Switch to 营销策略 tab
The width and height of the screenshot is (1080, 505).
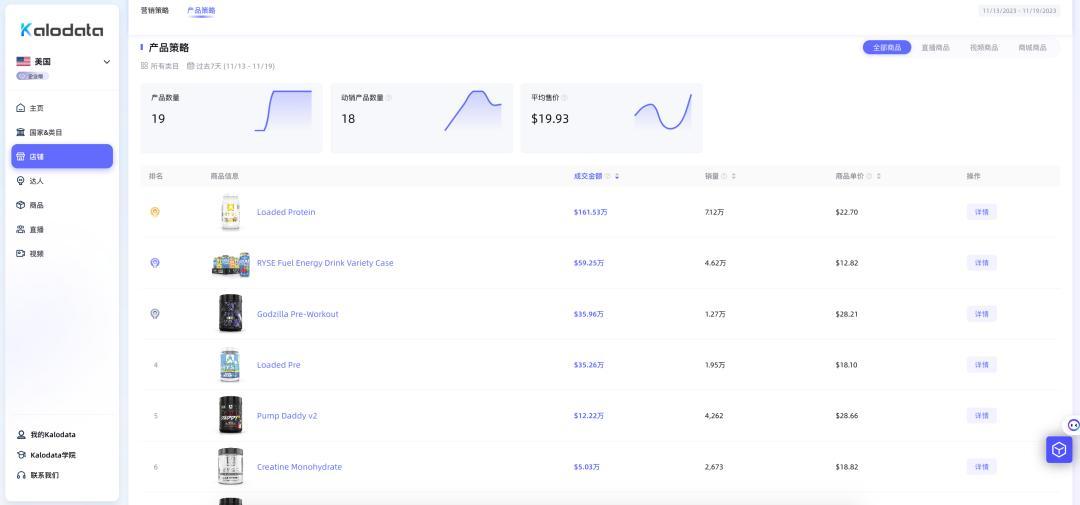(x=154, y=10)
